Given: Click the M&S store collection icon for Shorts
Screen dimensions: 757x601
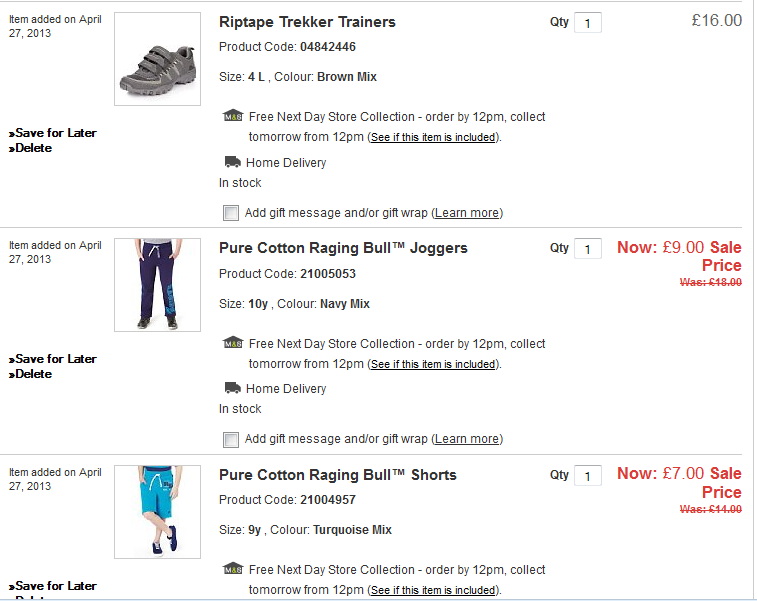Looking at the screenshot, I should [232, 569].
